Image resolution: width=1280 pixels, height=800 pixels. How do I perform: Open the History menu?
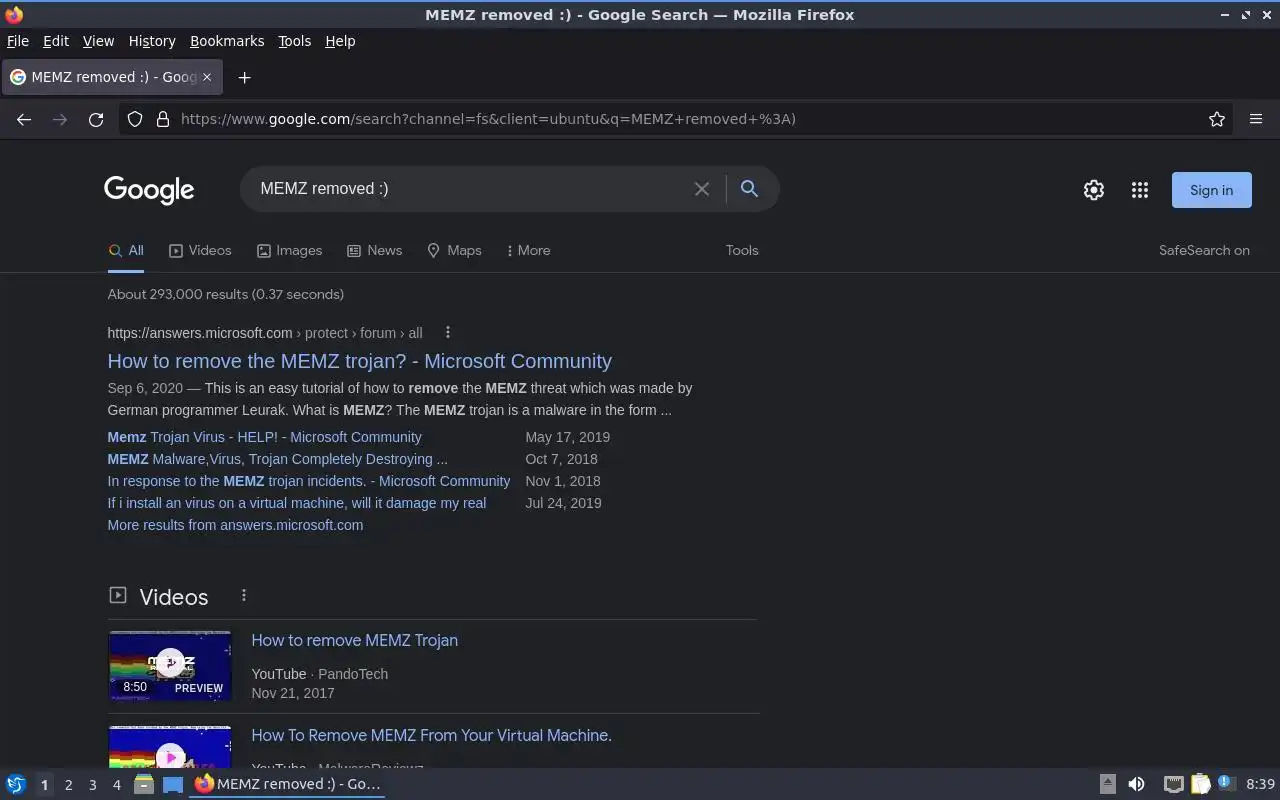coord(152,41)
